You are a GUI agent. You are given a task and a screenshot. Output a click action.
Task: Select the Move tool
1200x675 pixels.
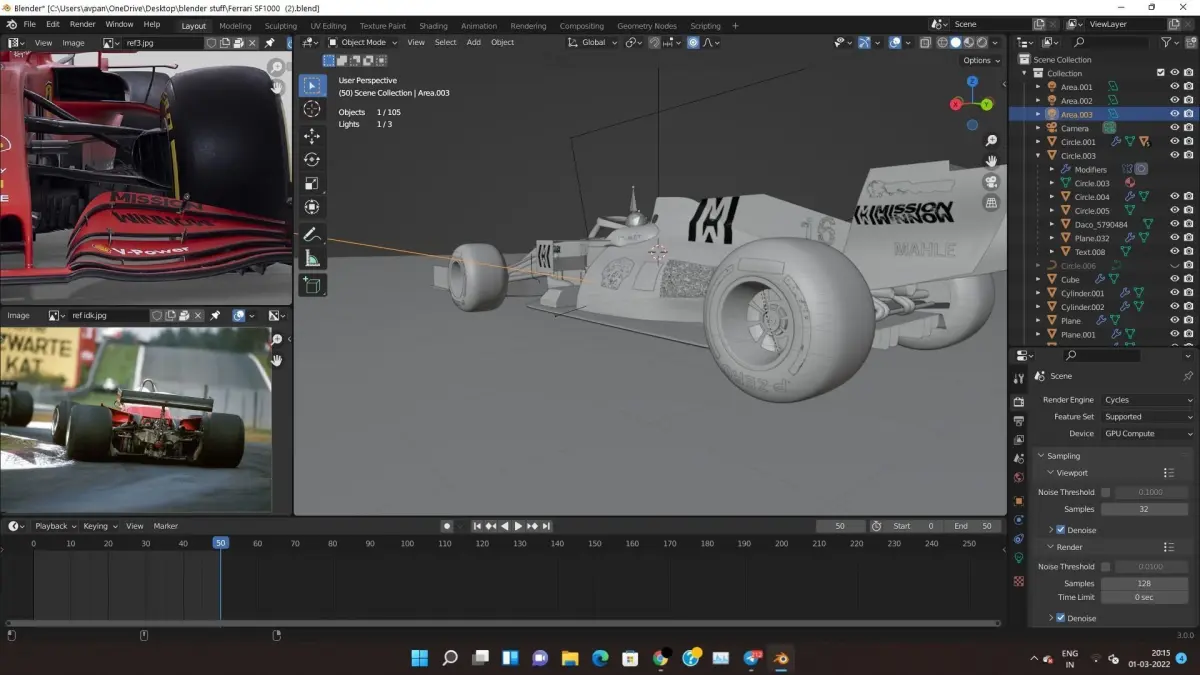312,136
